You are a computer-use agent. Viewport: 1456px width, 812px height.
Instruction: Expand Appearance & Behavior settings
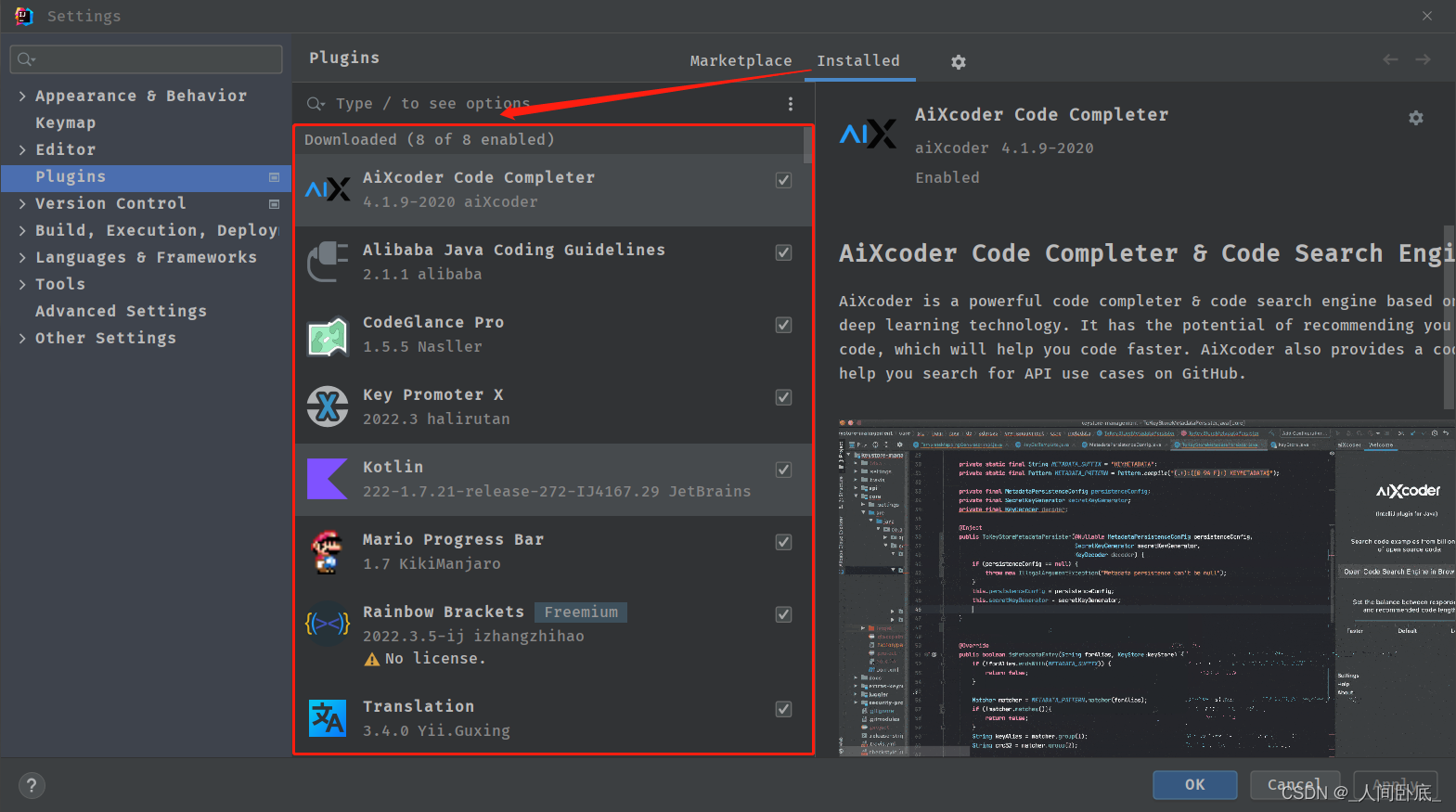pos(22,97)
